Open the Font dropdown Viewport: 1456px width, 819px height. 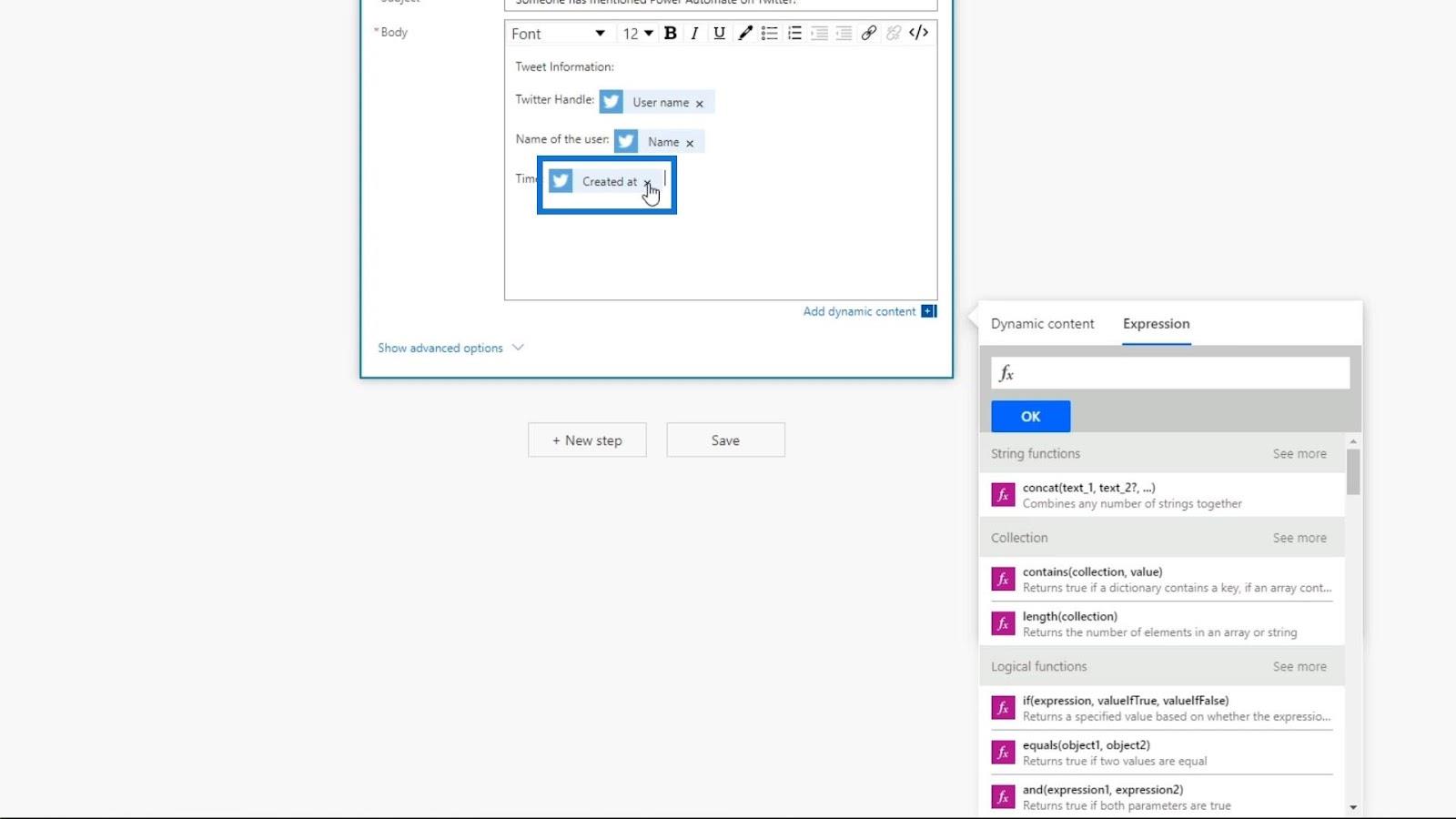tap(559, 34)
